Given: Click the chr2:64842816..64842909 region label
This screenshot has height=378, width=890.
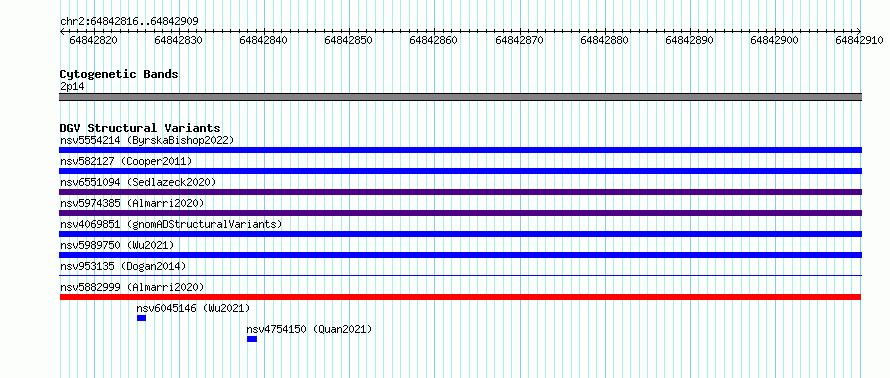Looking at the screenshot, I should point(129,21).
